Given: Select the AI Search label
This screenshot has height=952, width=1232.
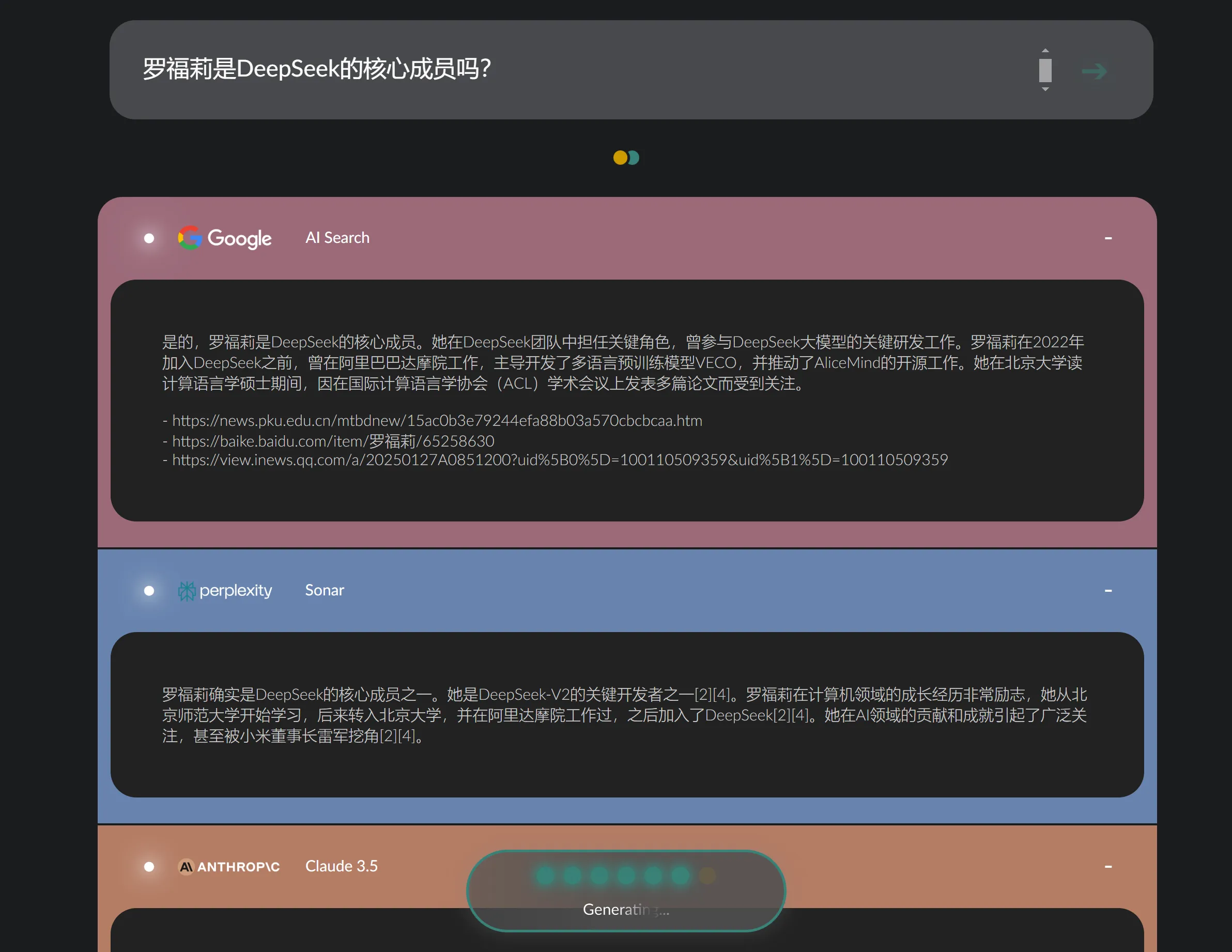Looking at the screenshot, I should (337, 238).
